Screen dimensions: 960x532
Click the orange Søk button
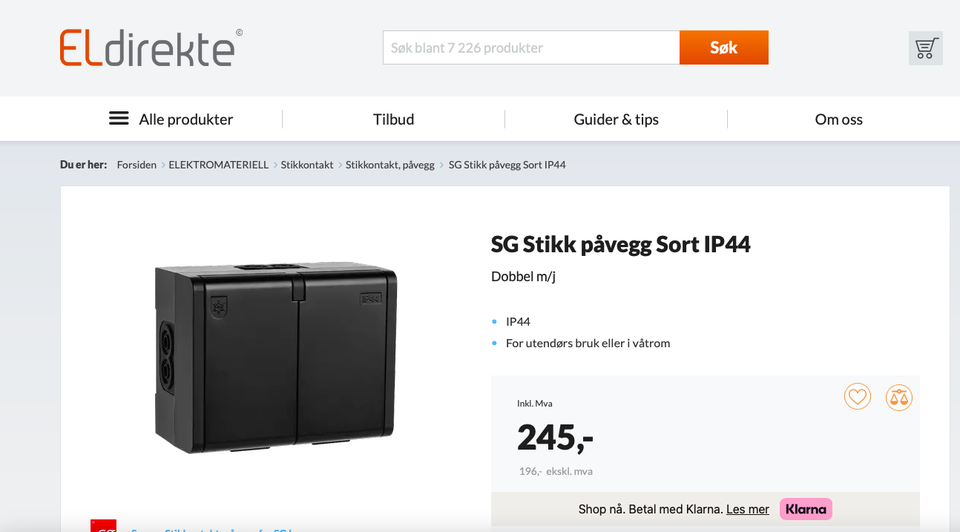pos(724,48)
